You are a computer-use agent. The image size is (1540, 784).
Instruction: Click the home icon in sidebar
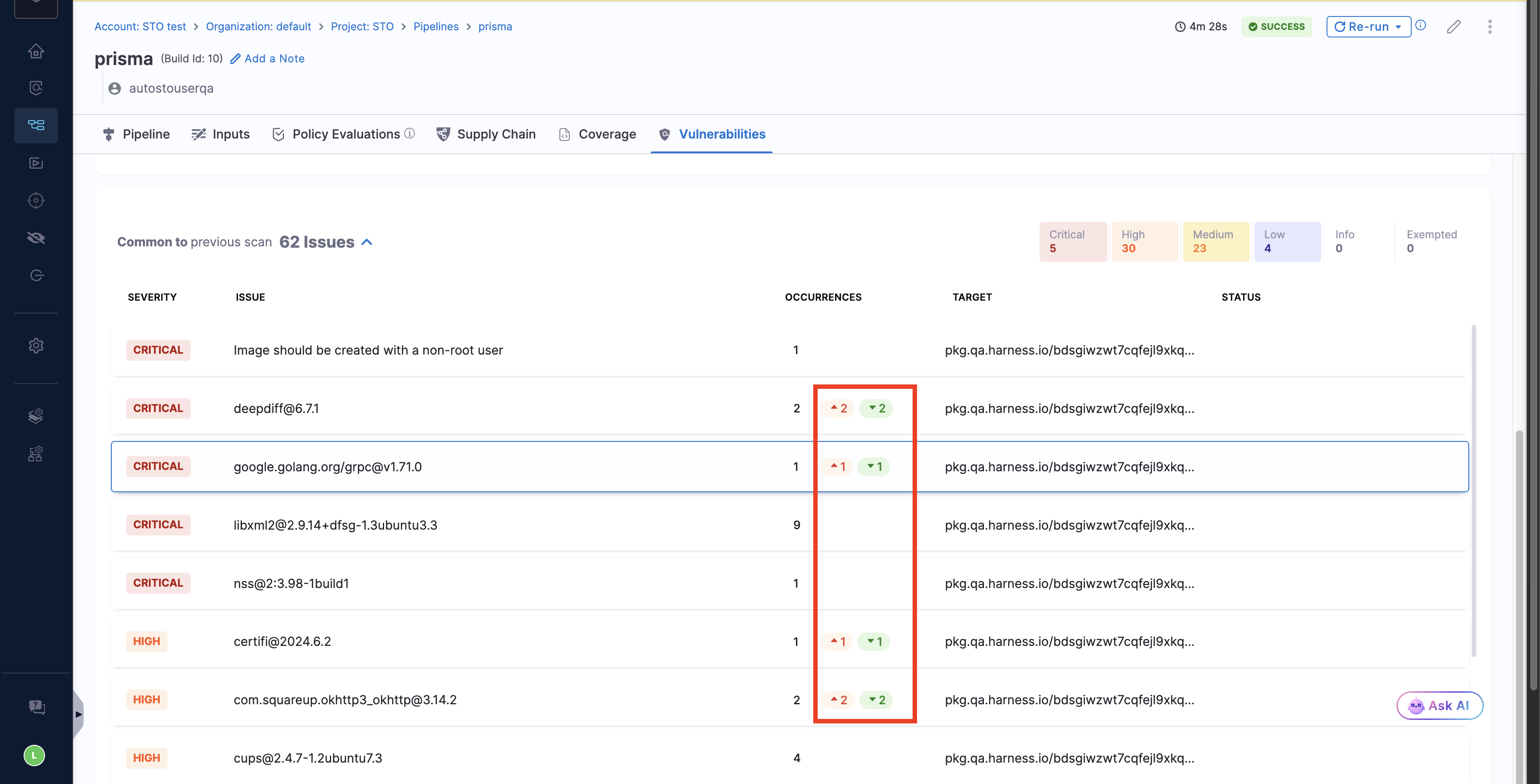(x=36, y=51)
